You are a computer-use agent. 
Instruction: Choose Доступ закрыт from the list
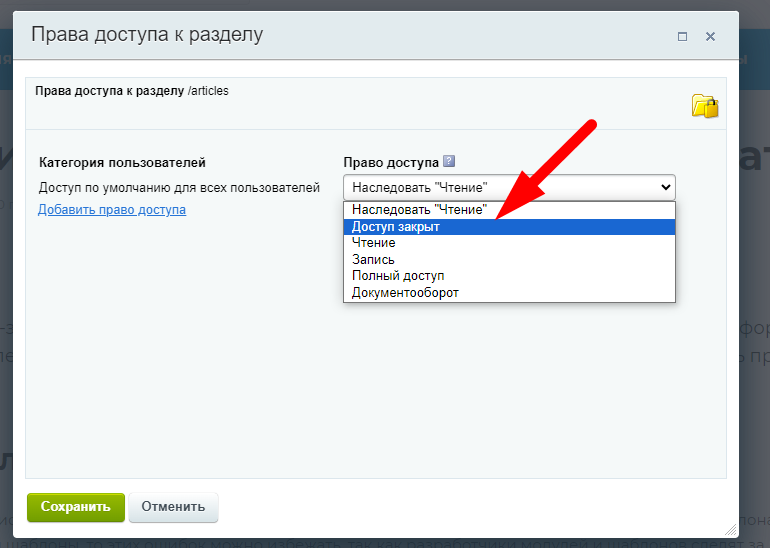pos(396,227)
